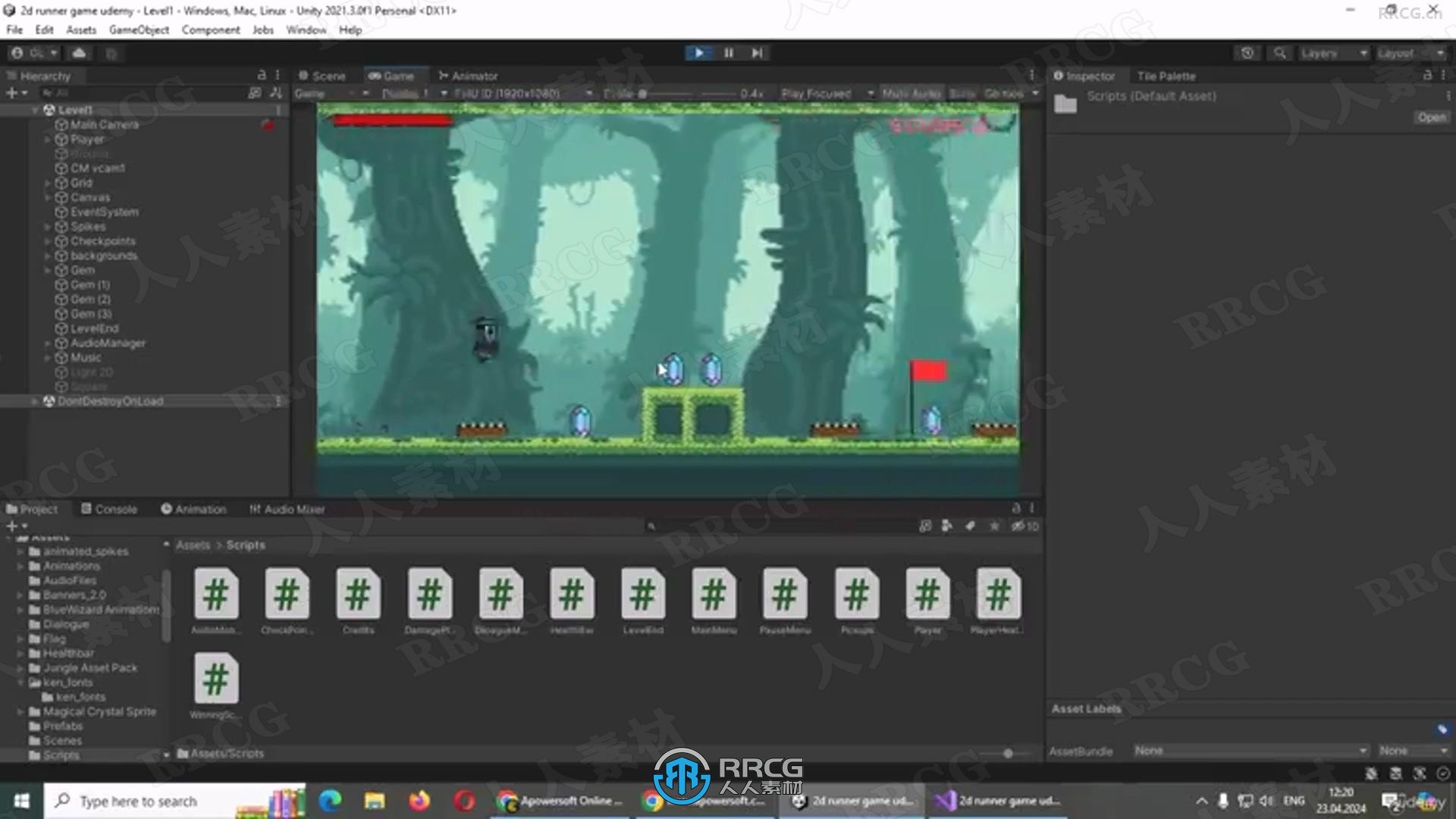Open the AssetBundle None dropdown
This screenshot has width=1456, height=819.
1250,750
